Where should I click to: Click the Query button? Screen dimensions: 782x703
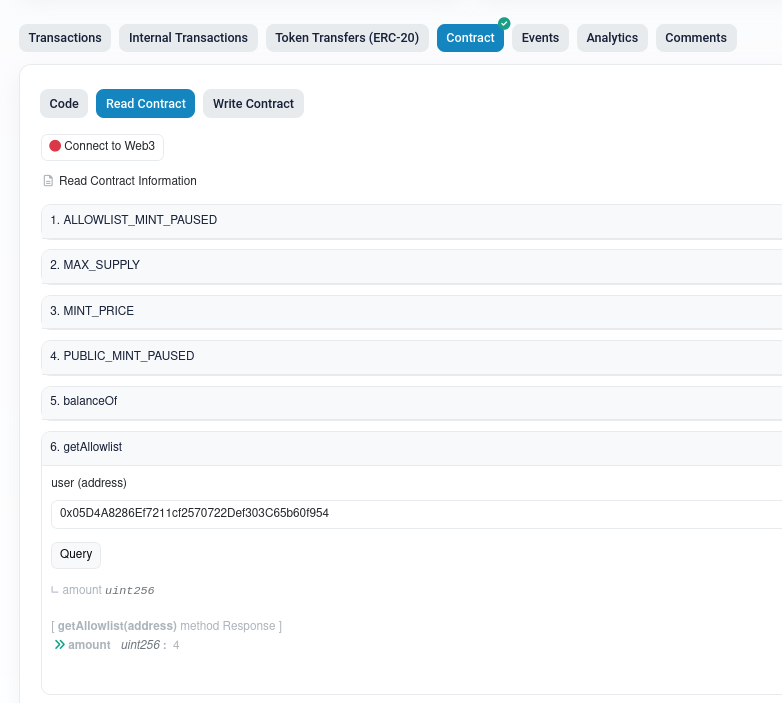(76, 554)
